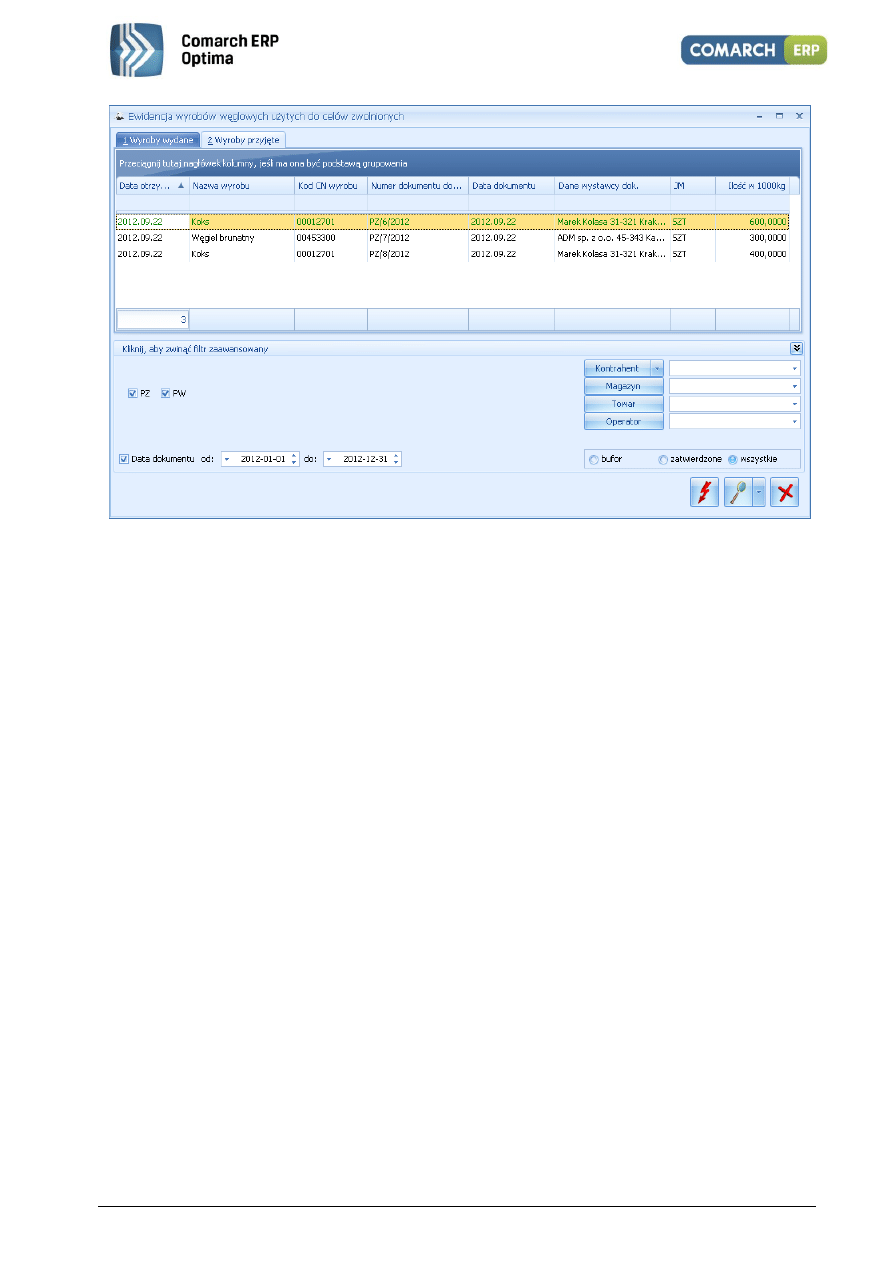Click sort arrow on Data otrzymania column

pyautogui.click(x=181, y=186)
